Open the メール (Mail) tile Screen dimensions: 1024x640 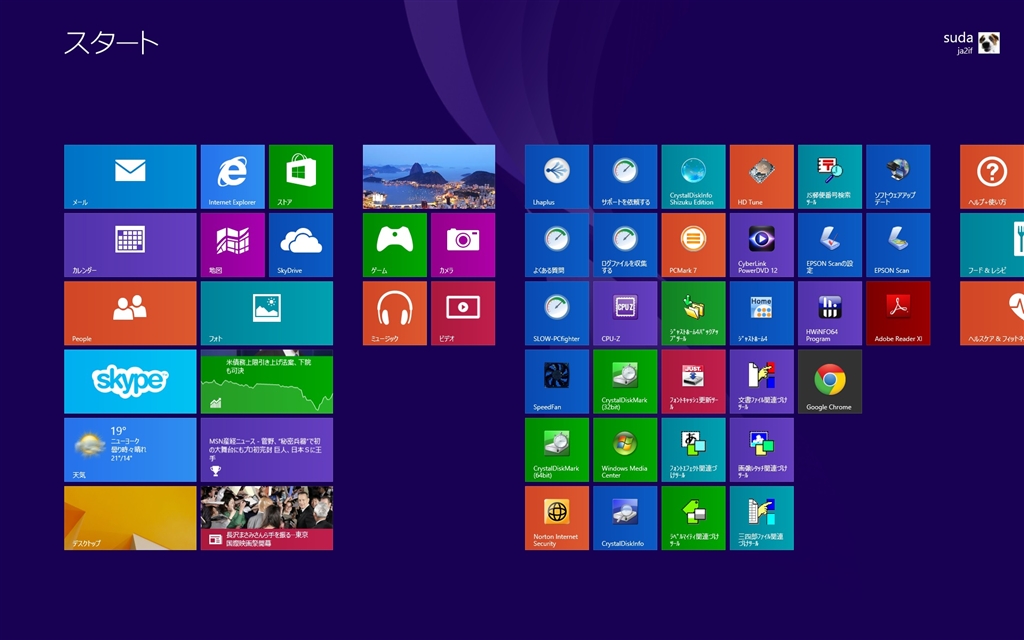tap(130, 177)
